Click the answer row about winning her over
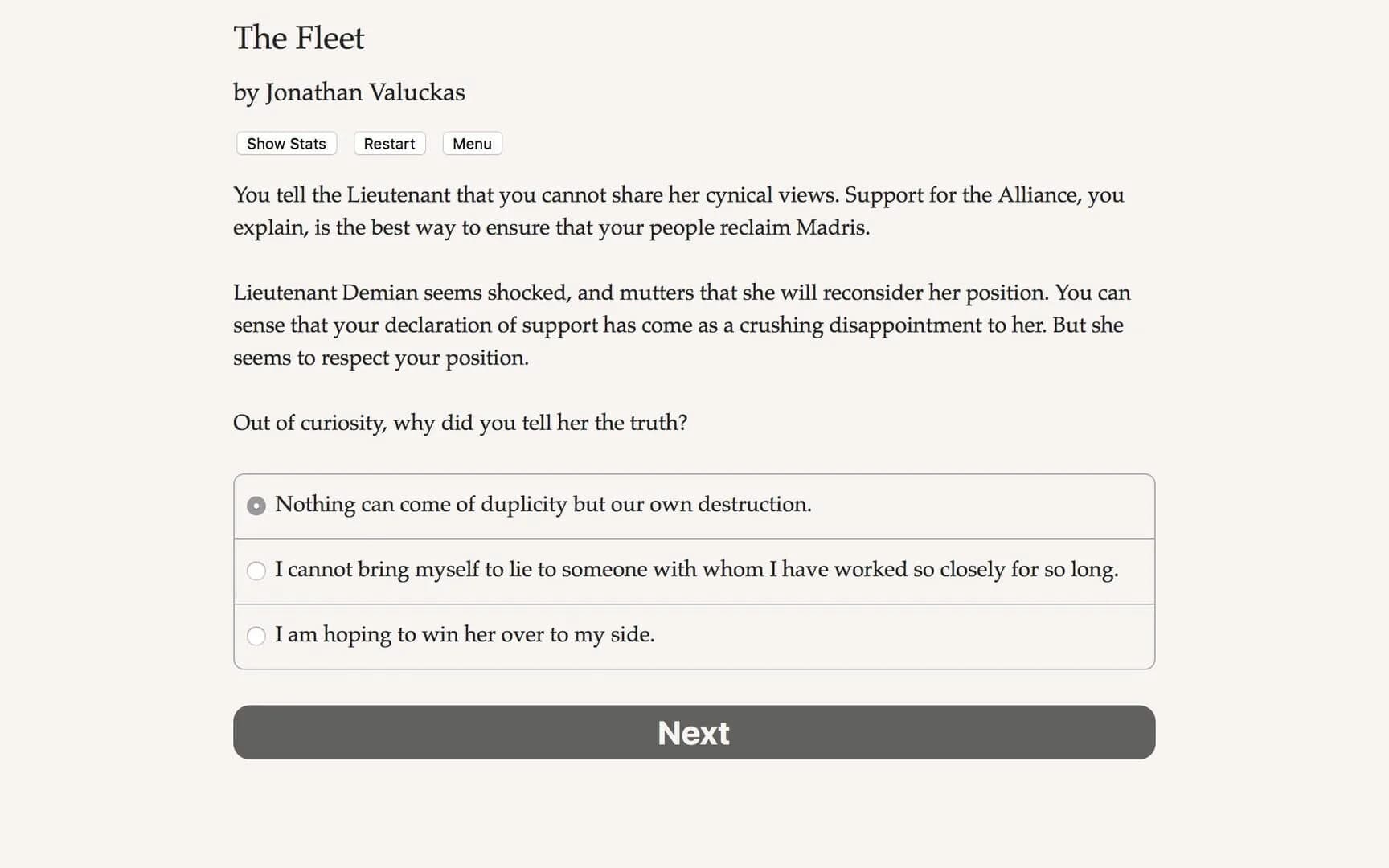Image resolution: width=1389 pixels, height=868 pixels. coord(465,636)
